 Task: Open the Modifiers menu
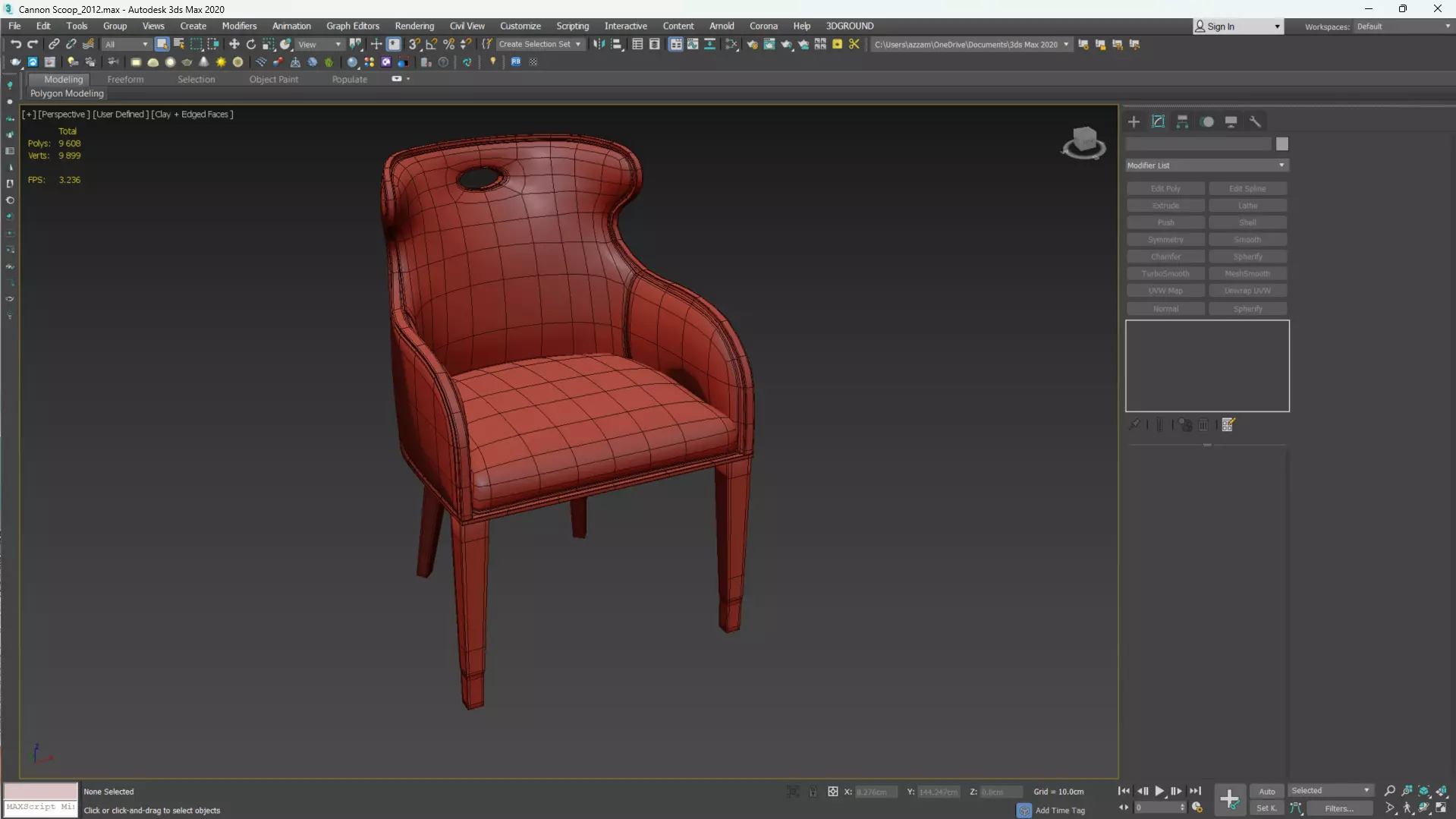[239, 26]
